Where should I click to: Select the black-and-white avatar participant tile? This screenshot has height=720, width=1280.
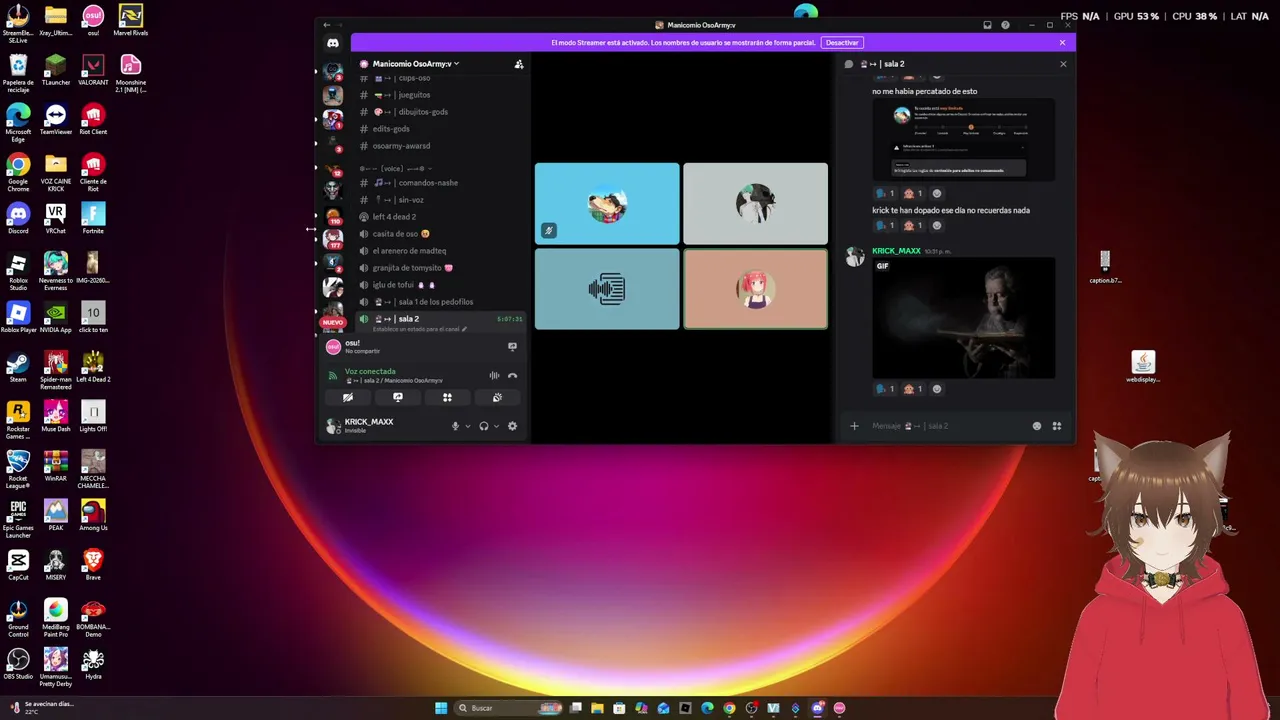[x=755, y=204]
